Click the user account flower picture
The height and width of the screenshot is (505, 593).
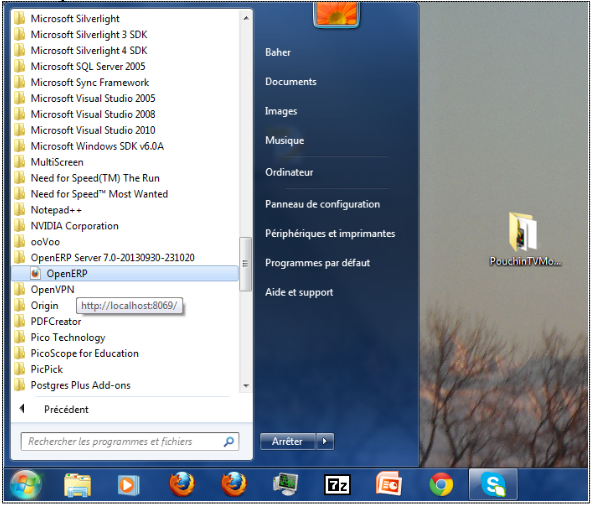336,14
